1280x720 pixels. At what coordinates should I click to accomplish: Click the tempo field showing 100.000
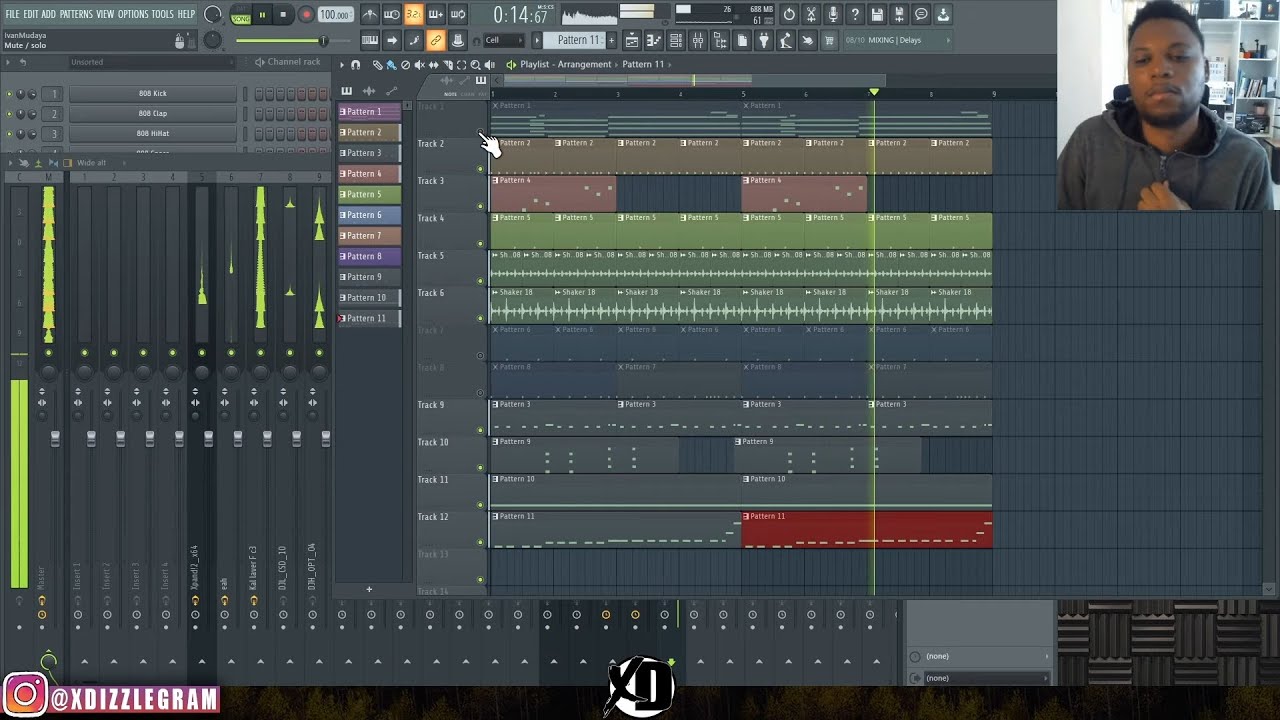[x=335, y=15]
